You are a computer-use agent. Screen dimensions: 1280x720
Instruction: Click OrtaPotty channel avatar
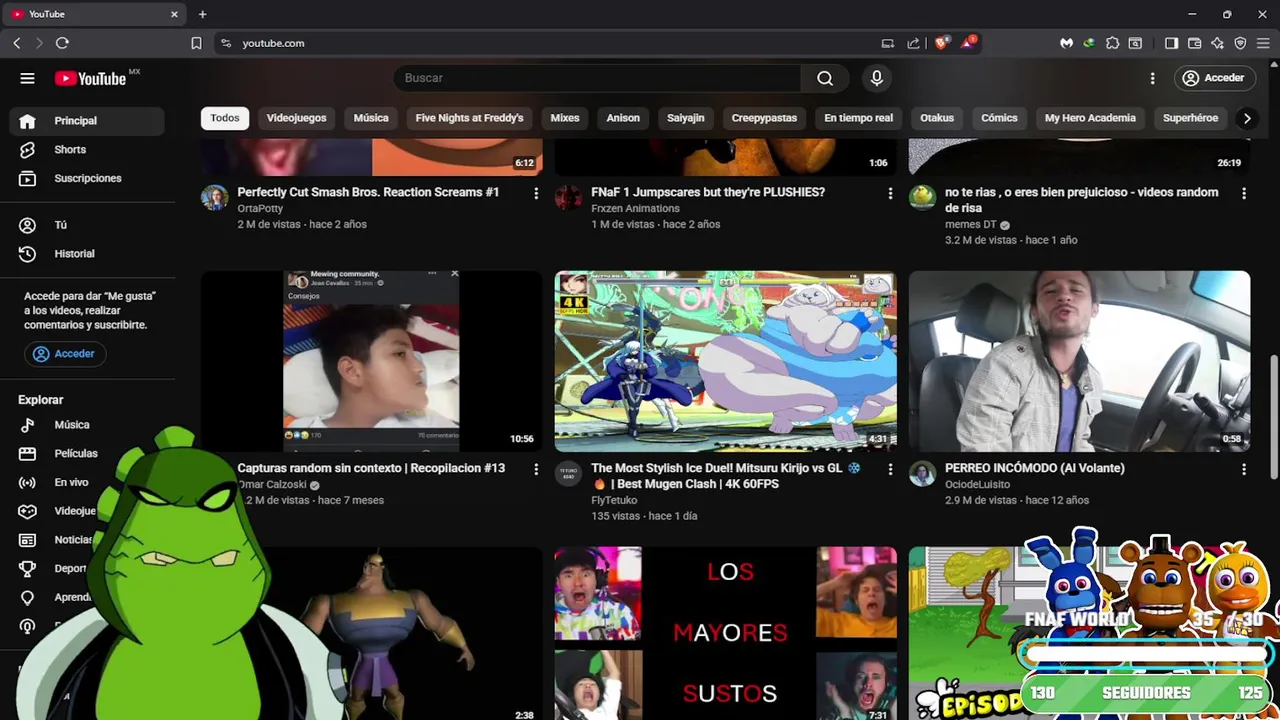(x=215, y=197)
